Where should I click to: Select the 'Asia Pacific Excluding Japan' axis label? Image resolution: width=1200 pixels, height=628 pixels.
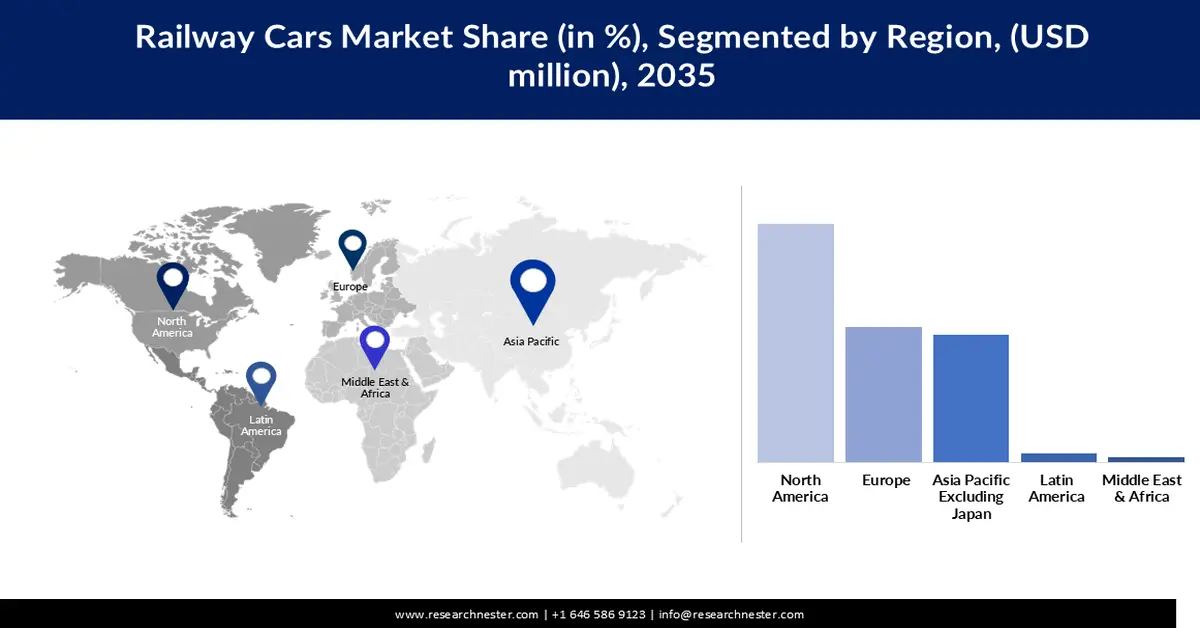[x=970, y=497]
